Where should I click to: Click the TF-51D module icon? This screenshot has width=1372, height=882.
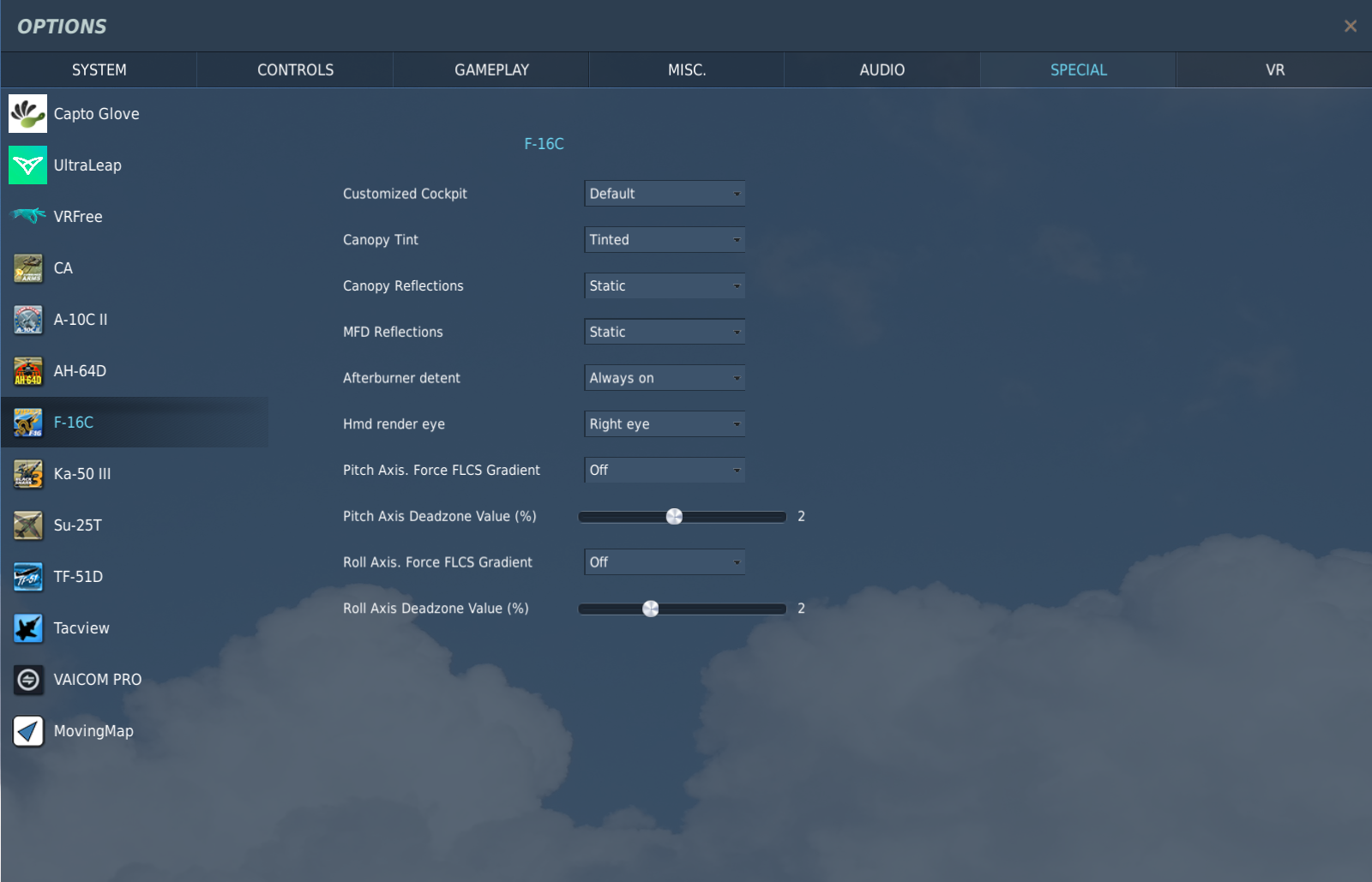tap(27, 576)
